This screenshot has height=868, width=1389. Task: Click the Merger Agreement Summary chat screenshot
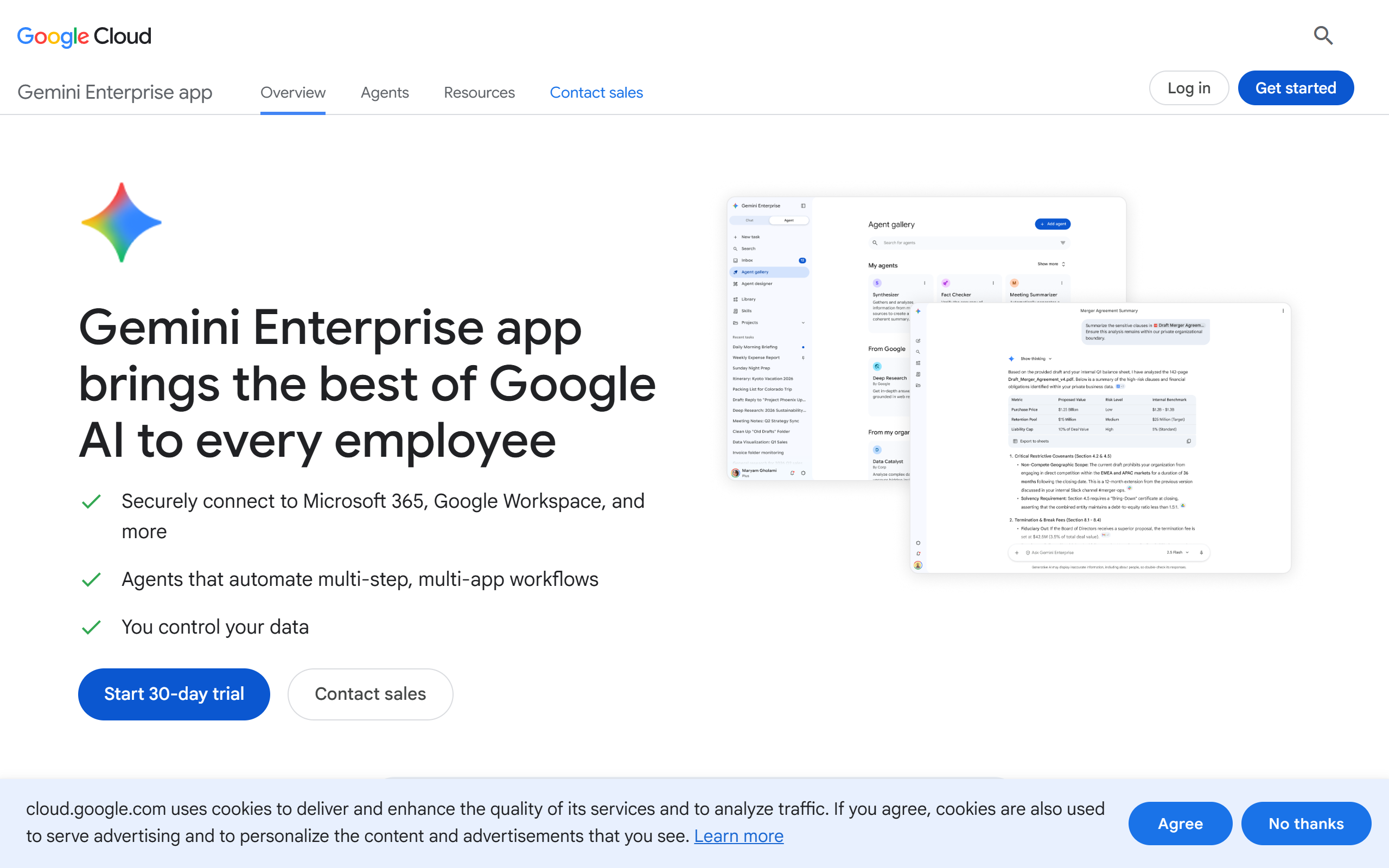point(1100,437)
